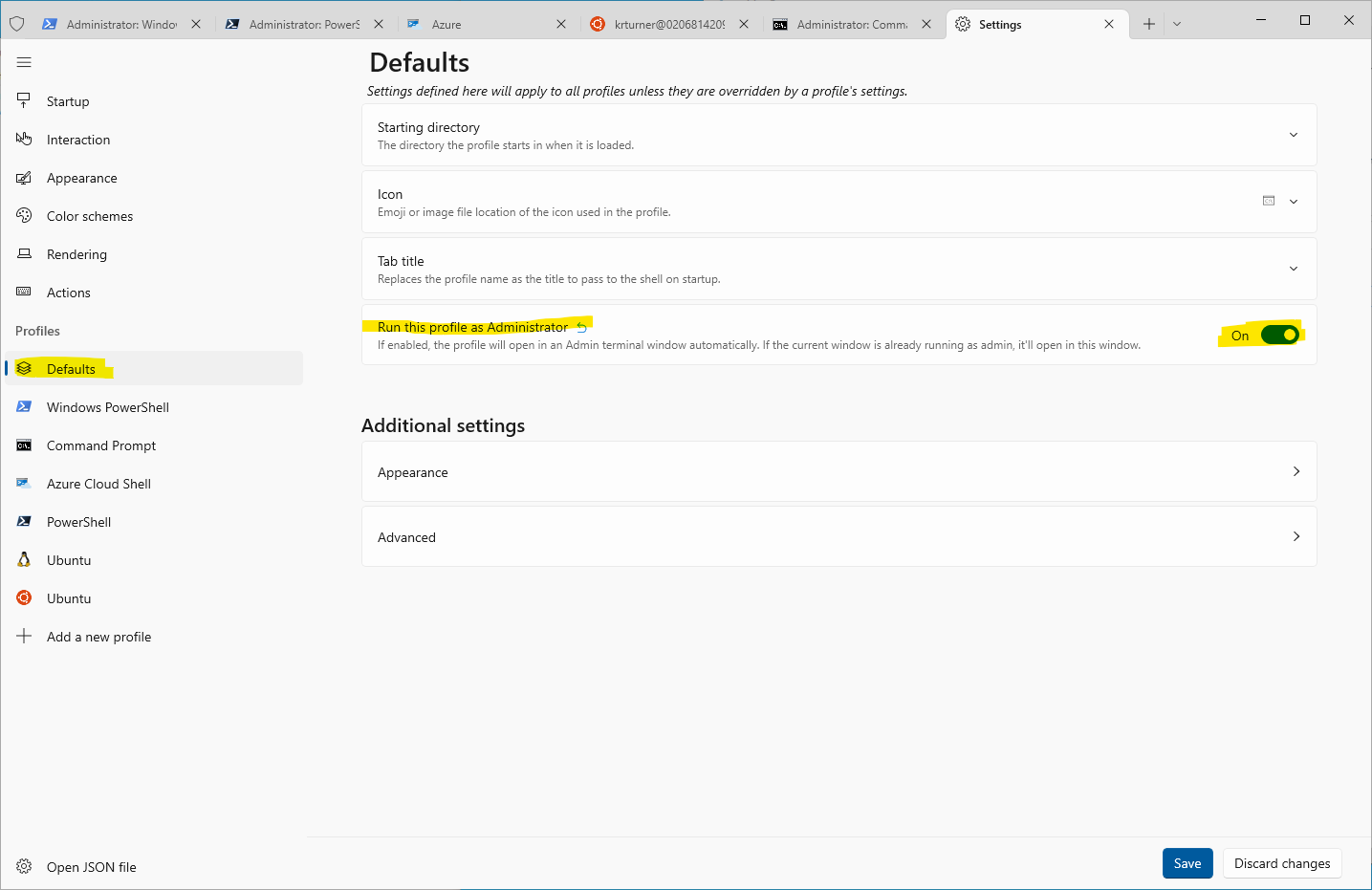Open the new tab profile dropdown arrow
The width and height of the screenshot is (1372, 890).
tap(1177, 24)
